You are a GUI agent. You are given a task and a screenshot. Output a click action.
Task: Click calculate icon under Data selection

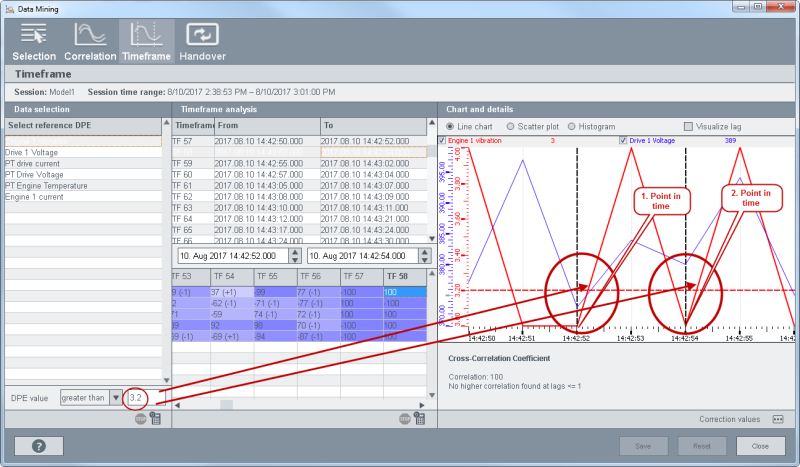[x=156, y=420]
